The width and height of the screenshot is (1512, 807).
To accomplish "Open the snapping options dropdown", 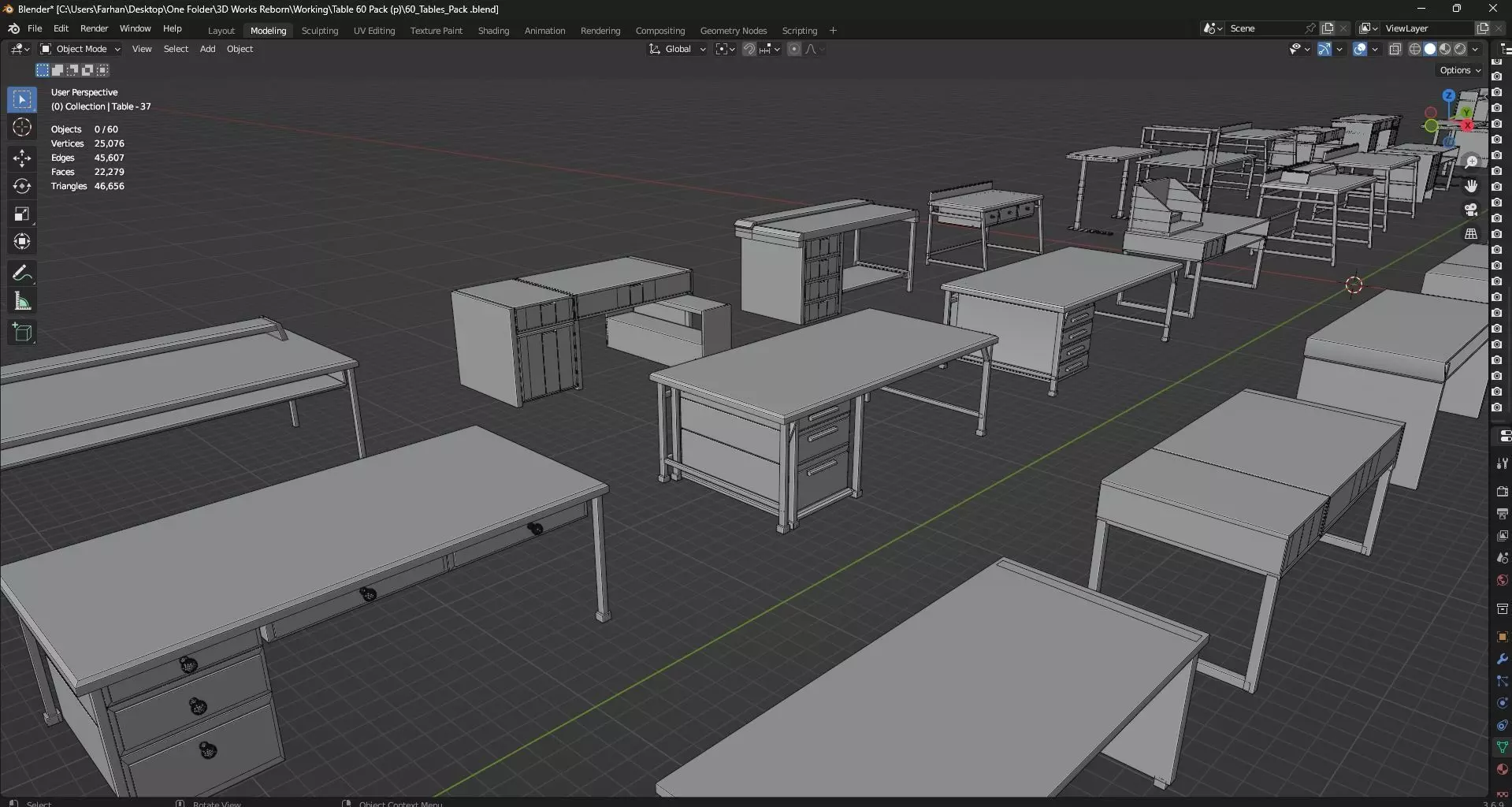I will 769,49.
